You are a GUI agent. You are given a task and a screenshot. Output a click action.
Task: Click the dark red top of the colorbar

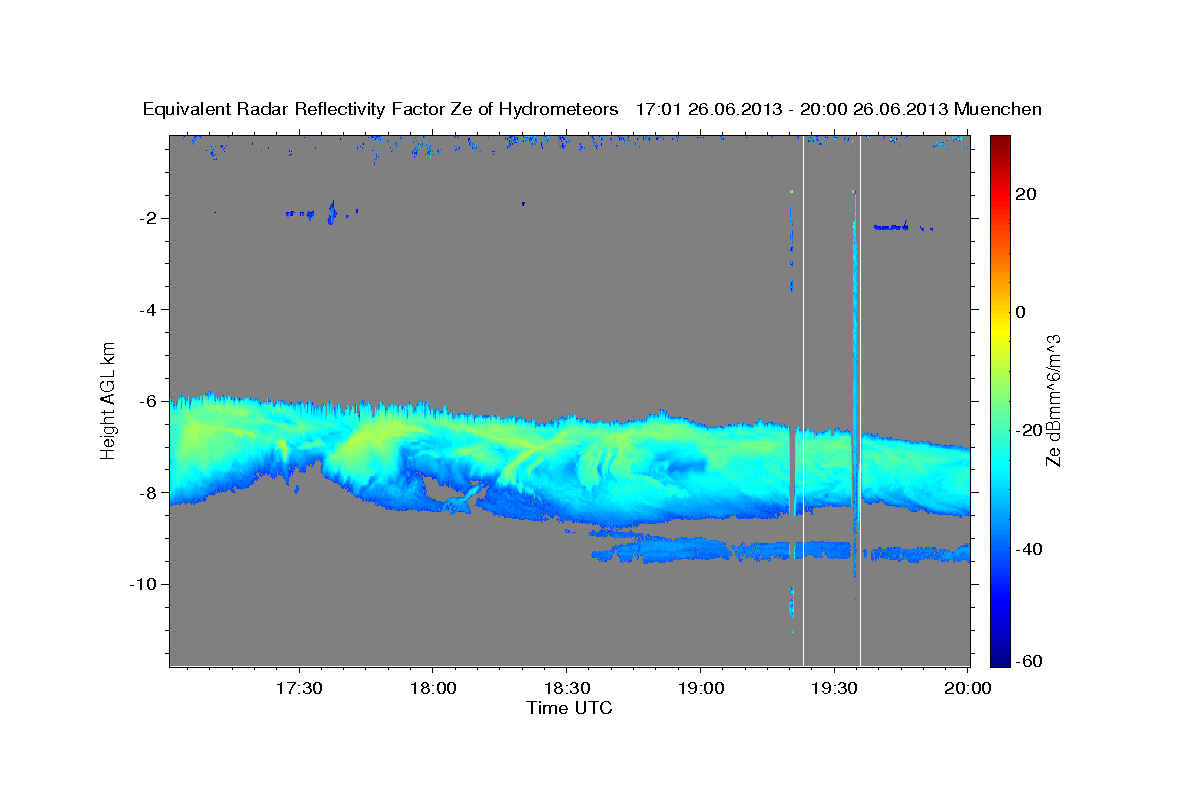[1000, 142]
